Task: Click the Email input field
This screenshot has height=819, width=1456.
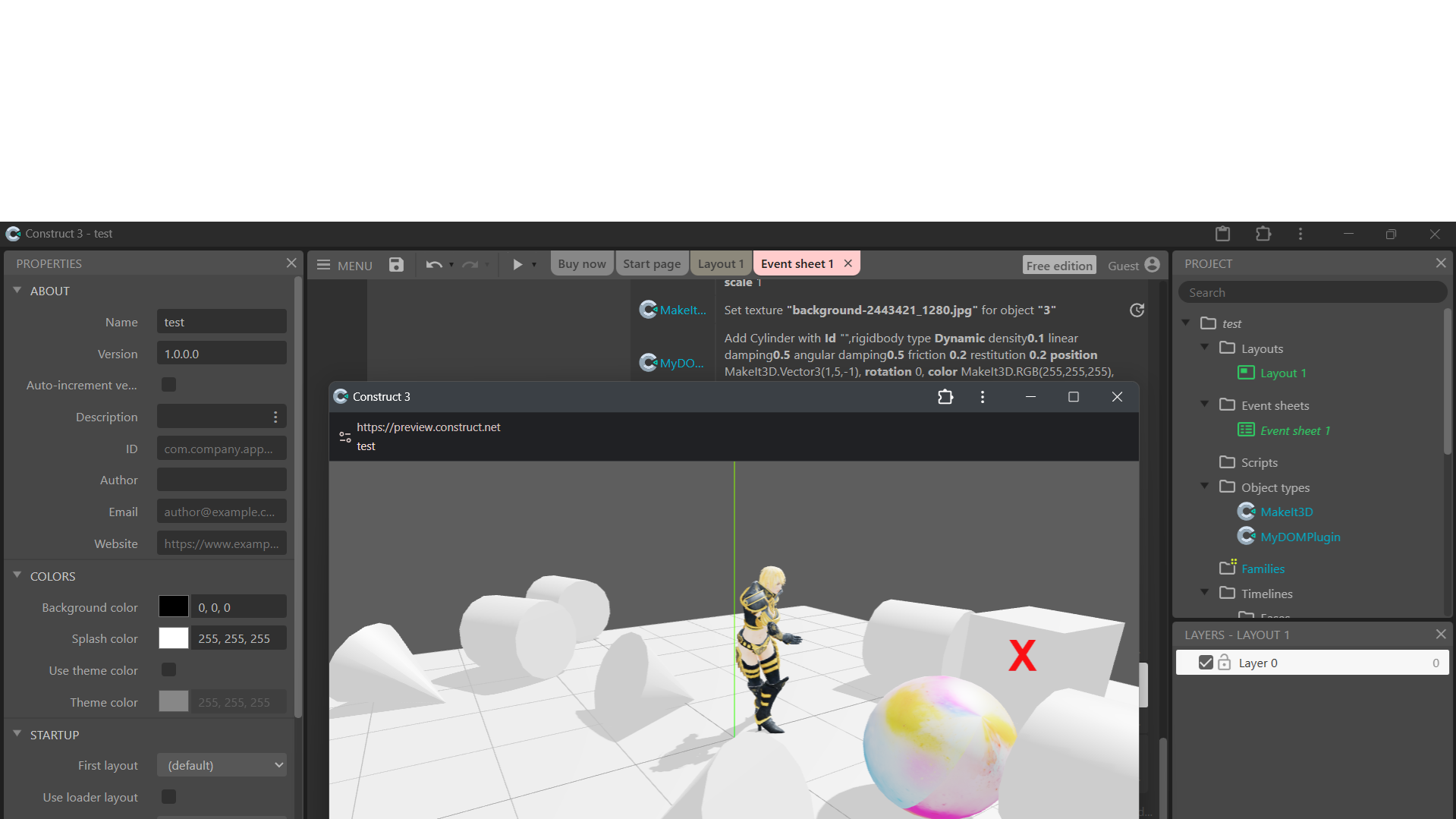Action: pos(222,512)
